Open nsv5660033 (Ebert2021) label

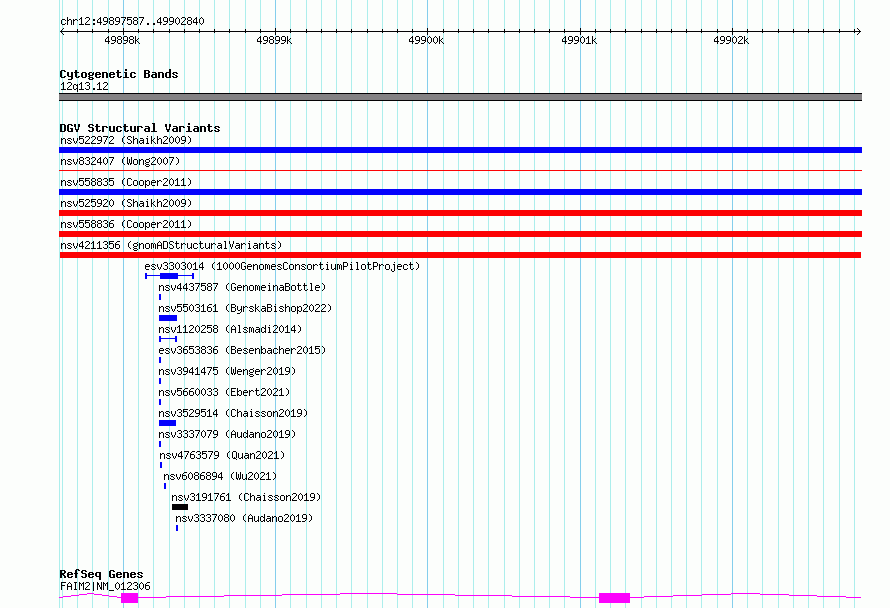pos(224,392)
